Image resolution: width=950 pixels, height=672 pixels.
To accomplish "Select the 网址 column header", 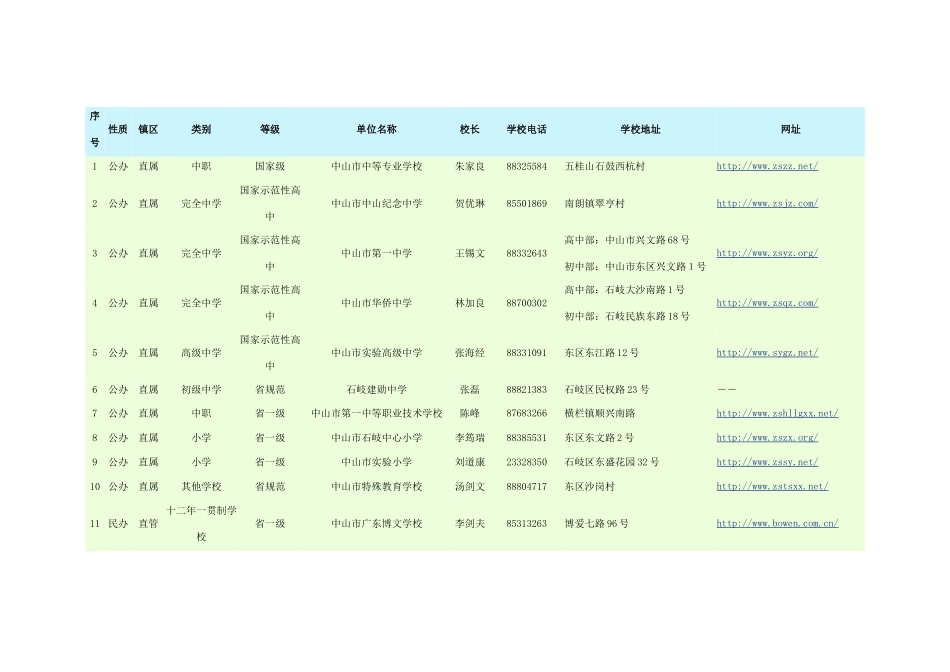I will [x=790, y=129].
